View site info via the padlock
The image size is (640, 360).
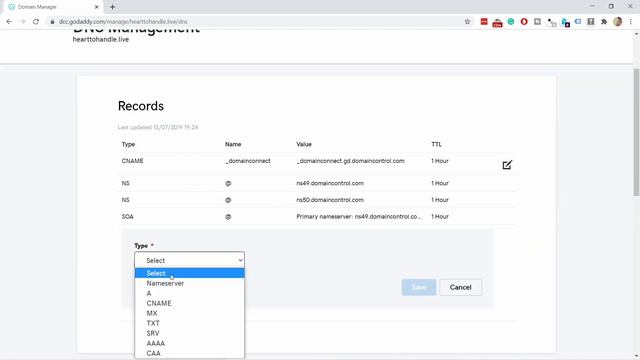(x=52, y=22)
